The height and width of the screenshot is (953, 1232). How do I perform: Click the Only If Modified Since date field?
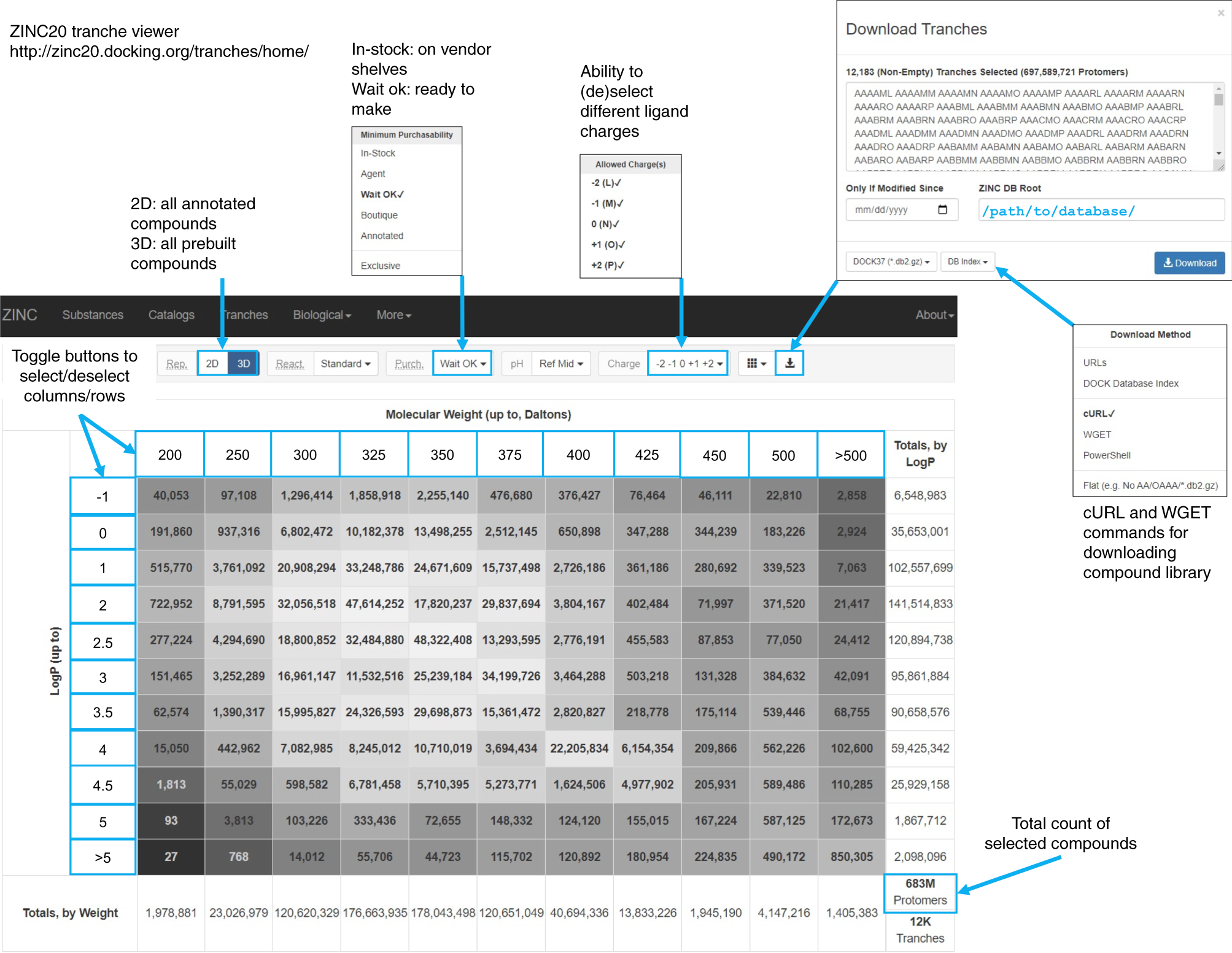pos(902,210)
